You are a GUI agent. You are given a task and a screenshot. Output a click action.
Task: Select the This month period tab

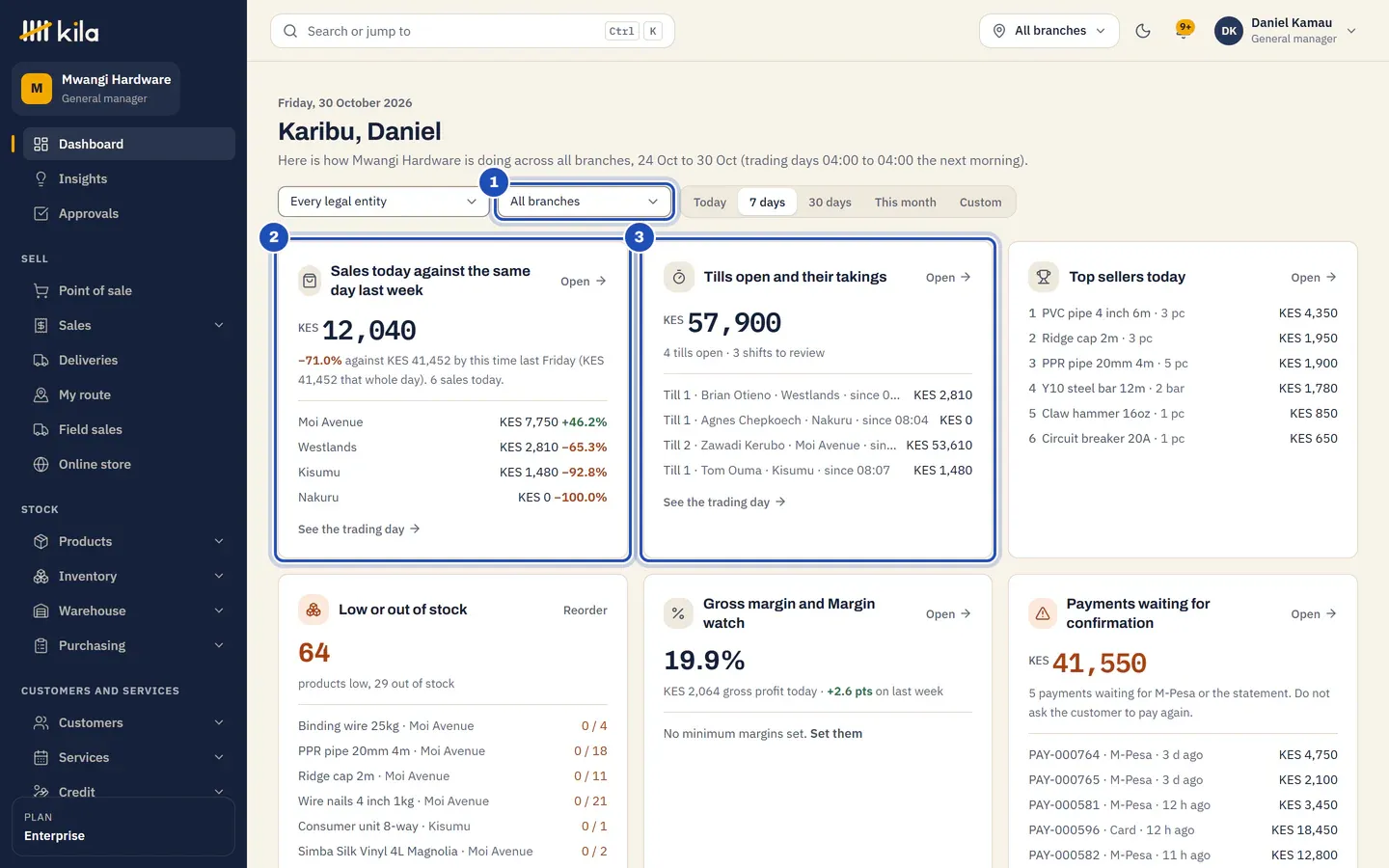pyautogui.click(x=905, y=202)
